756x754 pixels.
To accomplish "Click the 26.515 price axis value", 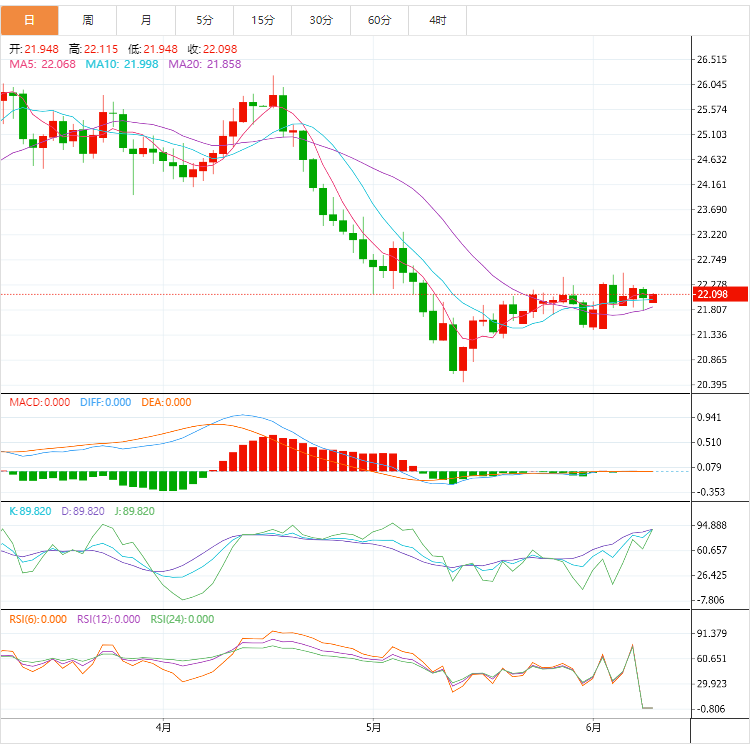I will (x=712, y=60).
